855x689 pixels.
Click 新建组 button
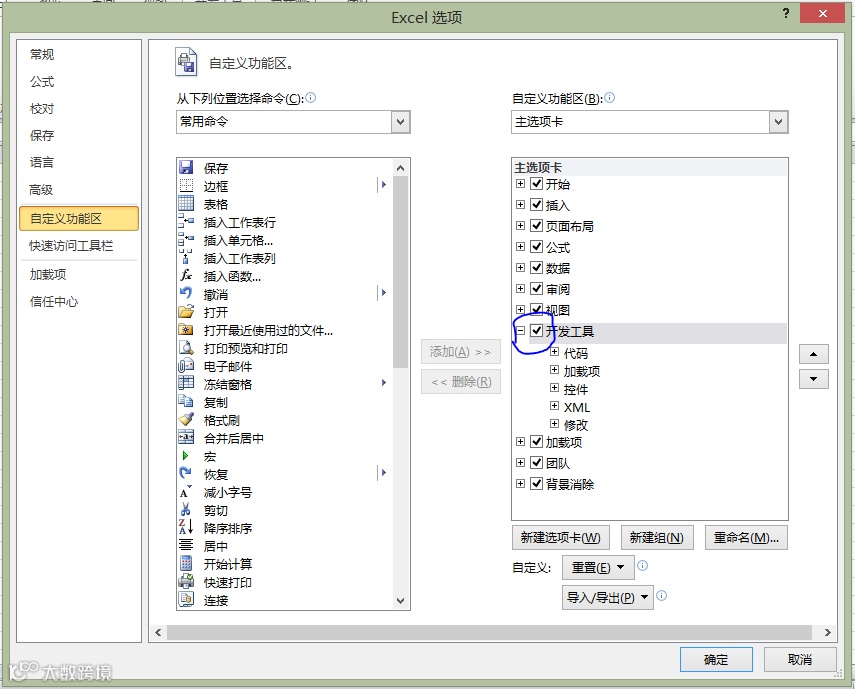pos(657,537)
